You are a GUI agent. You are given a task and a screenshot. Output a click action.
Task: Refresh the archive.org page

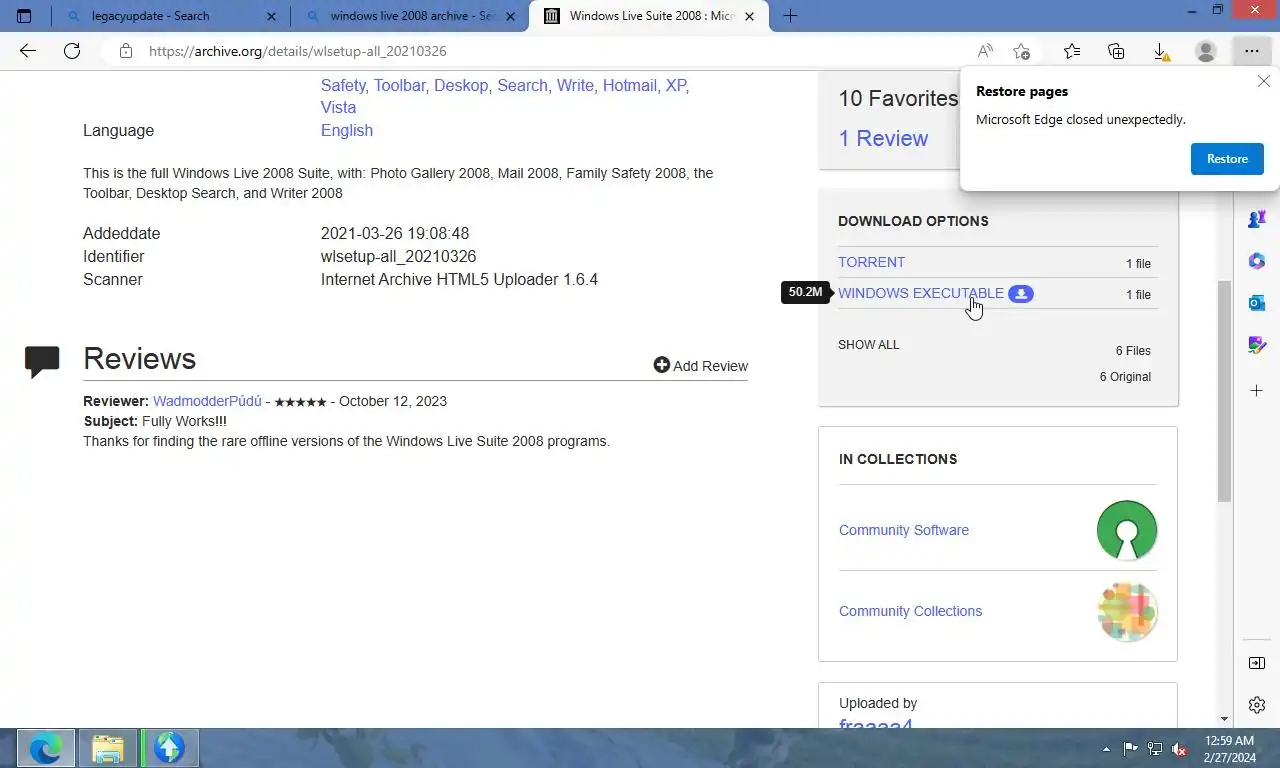(x=72, y=51)
